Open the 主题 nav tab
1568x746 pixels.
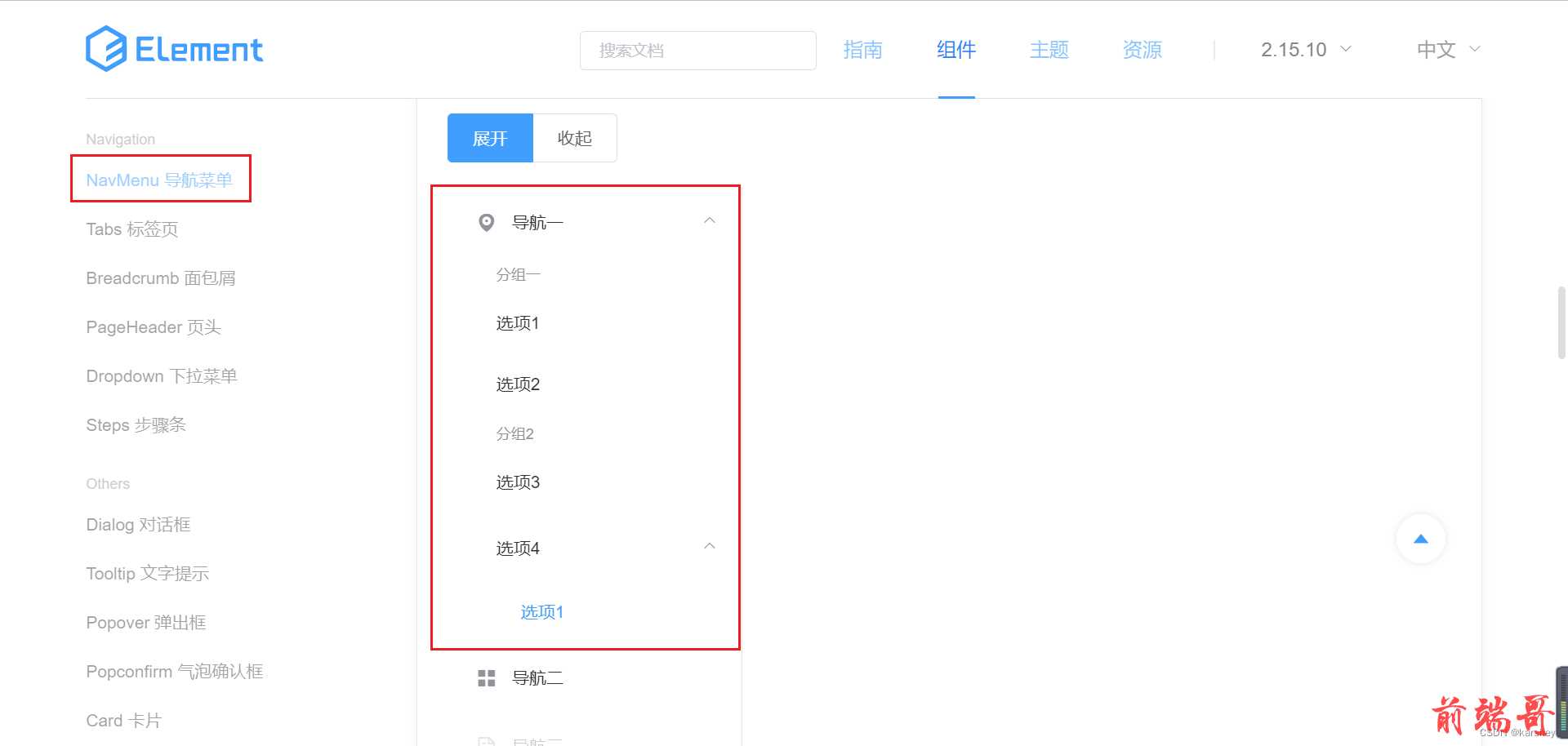(x=1049, y=50)
